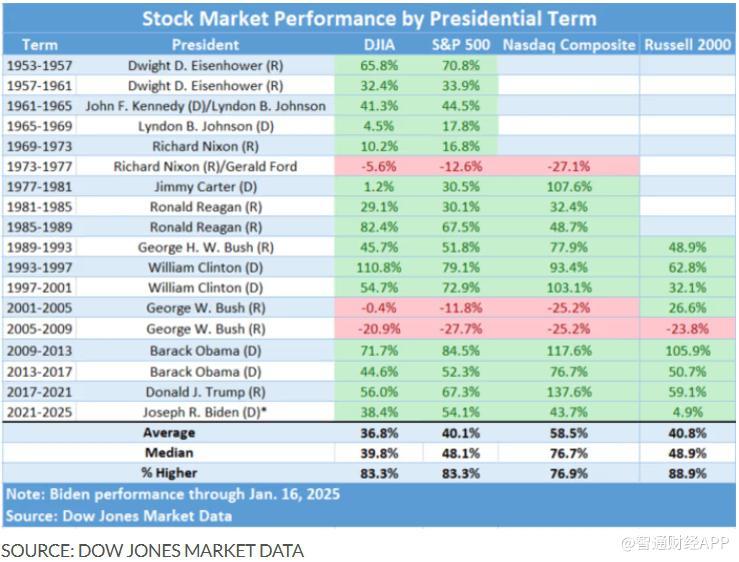Select the 110.8% DJIA value cell
The width and height of the screenshot is (739, 562).
point(380,268)
